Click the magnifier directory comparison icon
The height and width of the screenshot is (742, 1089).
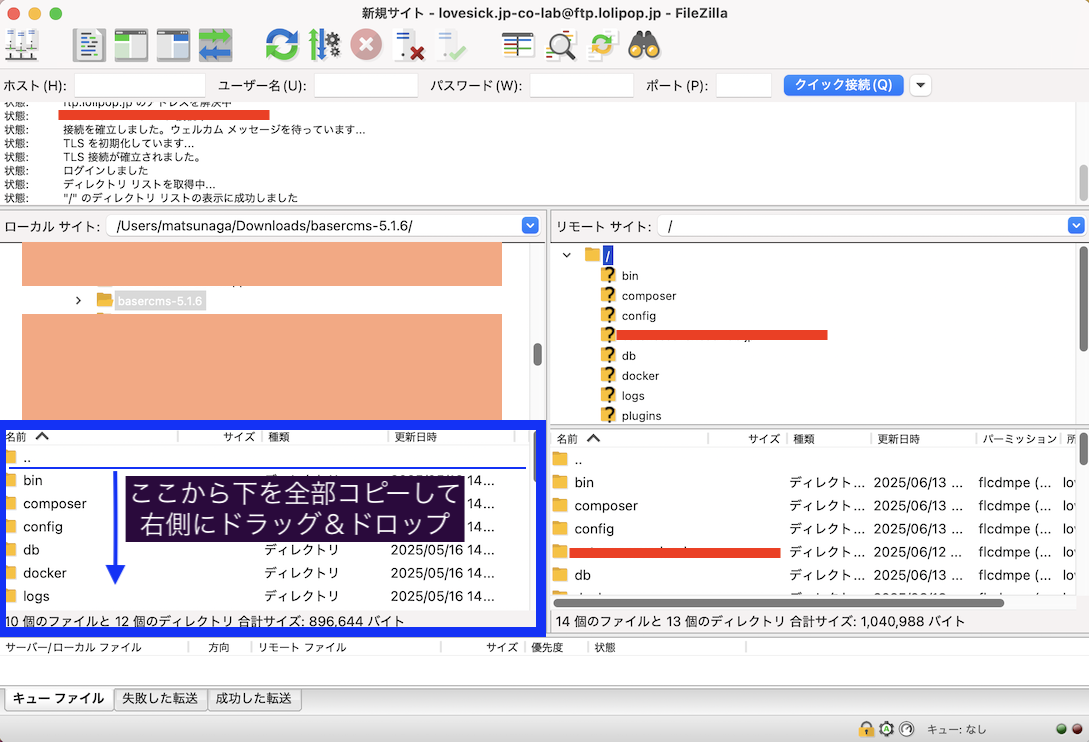(x=560, y=46)
